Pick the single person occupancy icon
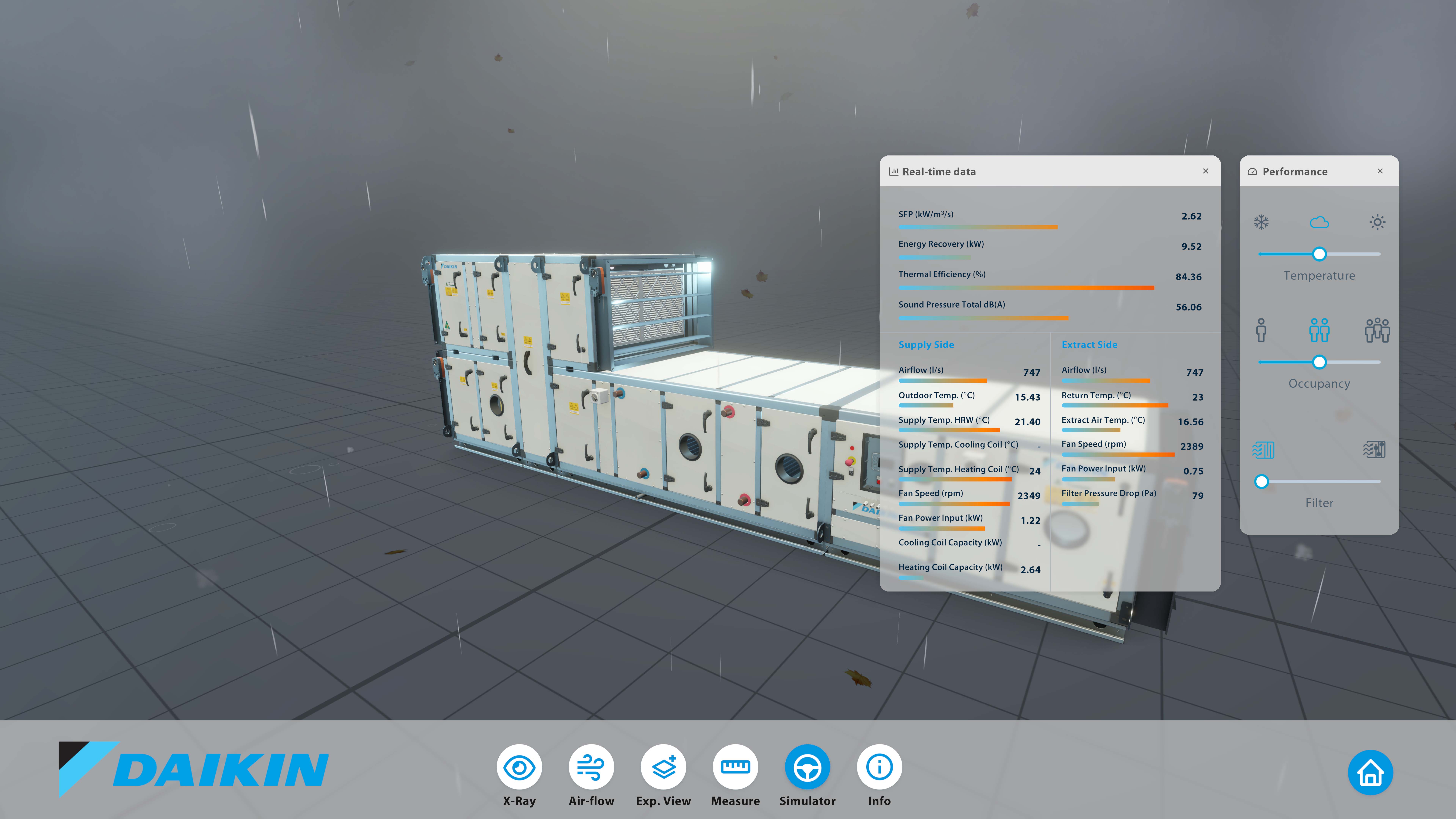The width and height of the screenshot is (1456, 819). 1261,330
